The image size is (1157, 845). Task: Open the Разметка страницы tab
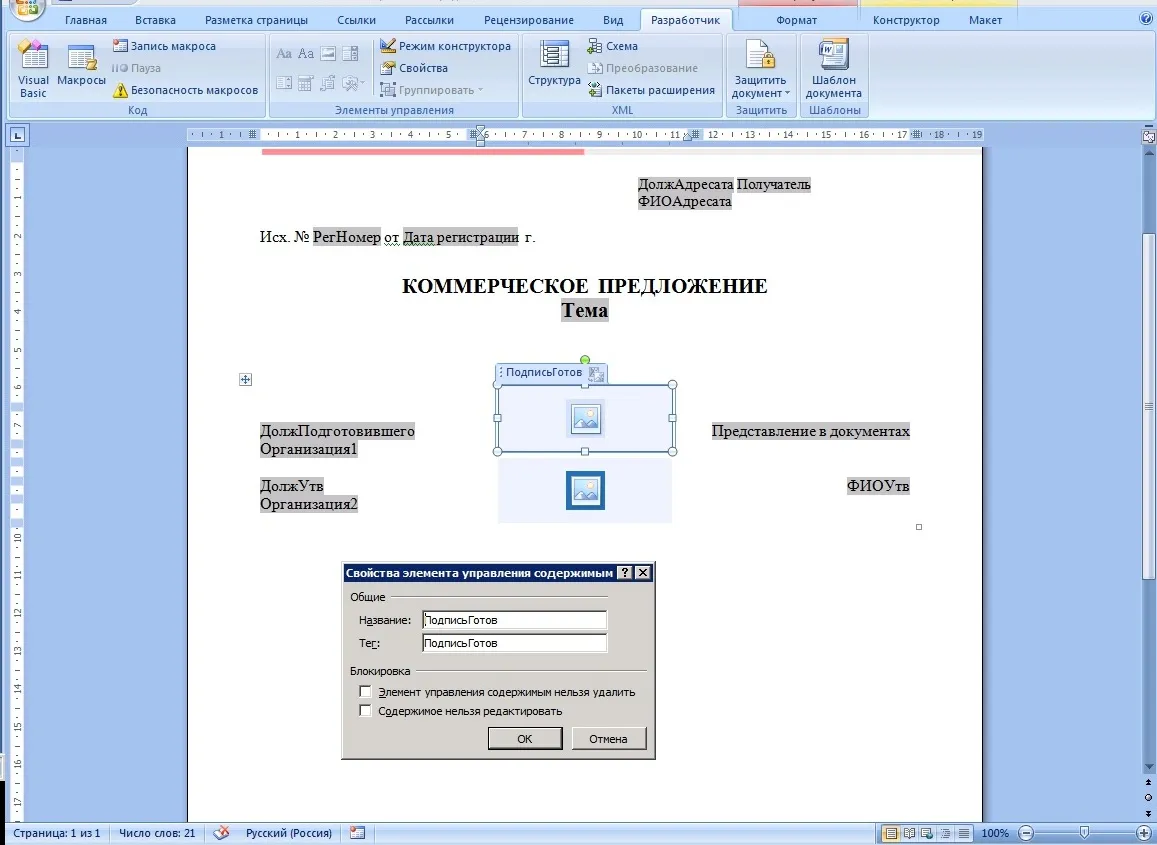256,20
